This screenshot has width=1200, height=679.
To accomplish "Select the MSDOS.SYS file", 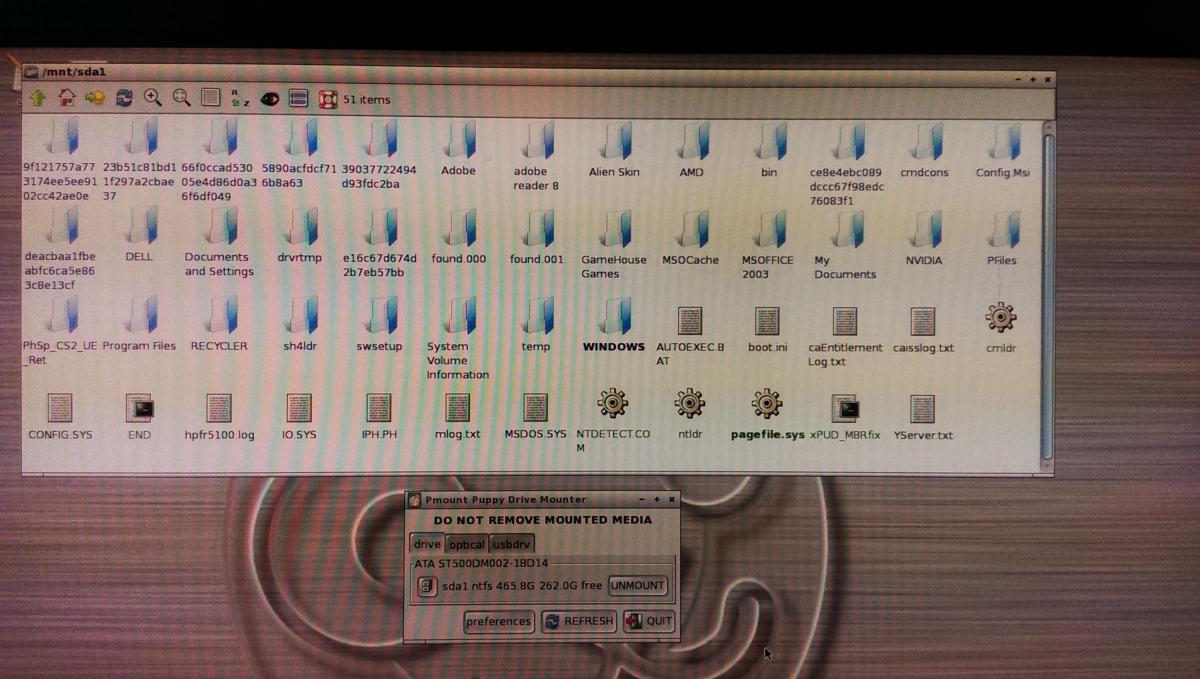I will tap(535, 417).
